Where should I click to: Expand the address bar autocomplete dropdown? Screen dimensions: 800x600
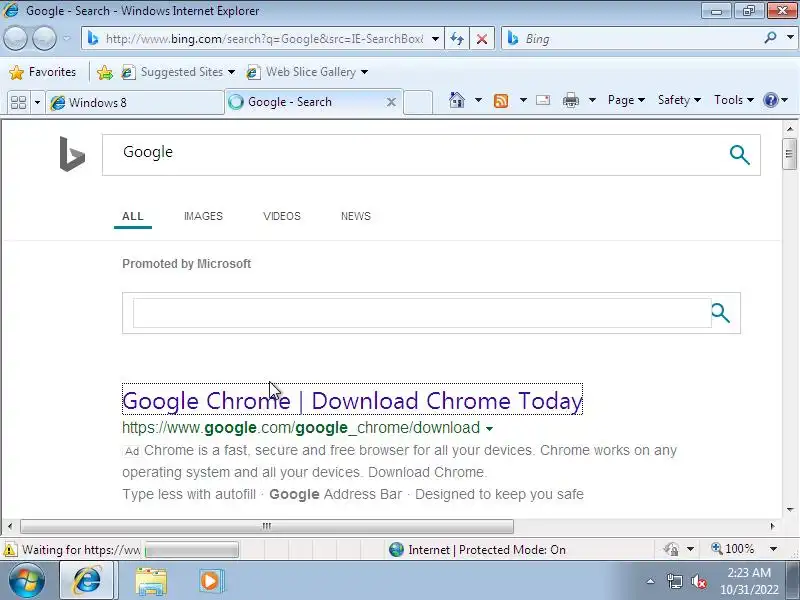[x=435, y=39]
